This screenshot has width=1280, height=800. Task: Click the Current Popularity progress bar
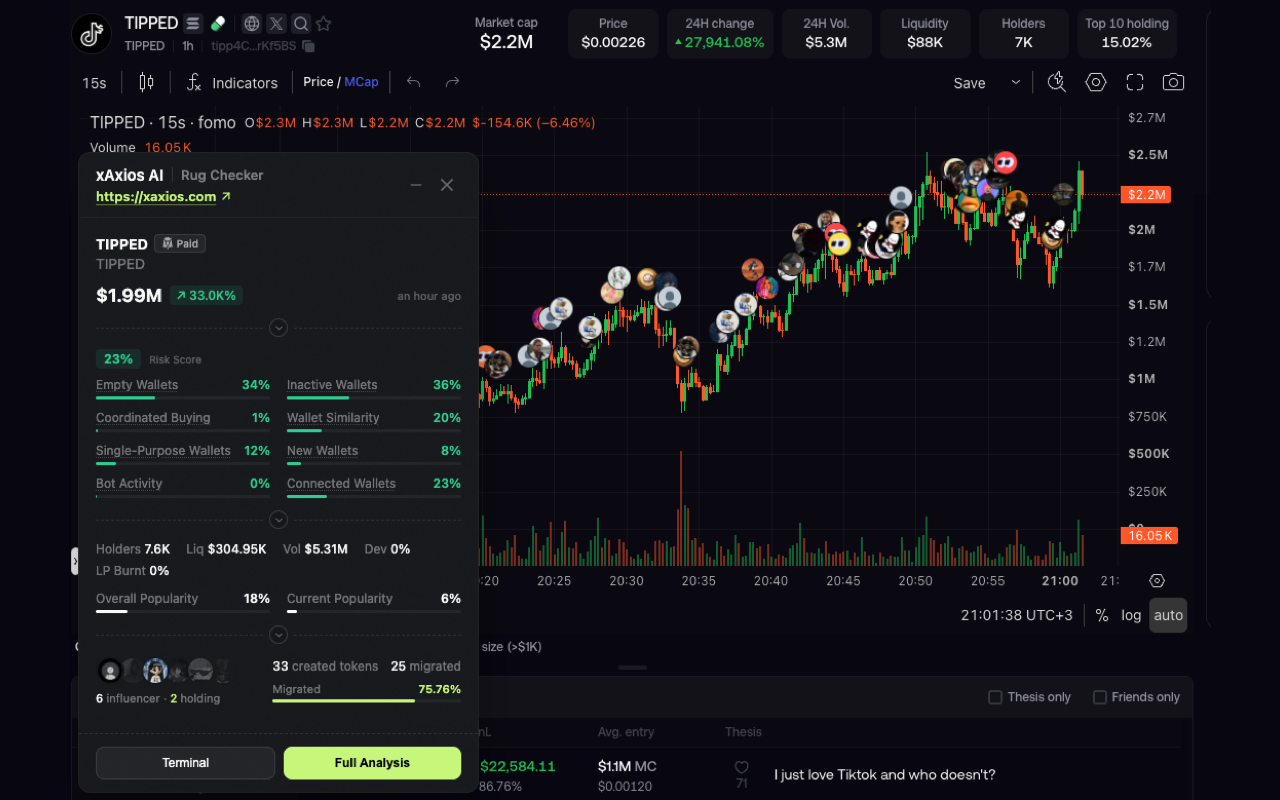(x=374, y=611)
